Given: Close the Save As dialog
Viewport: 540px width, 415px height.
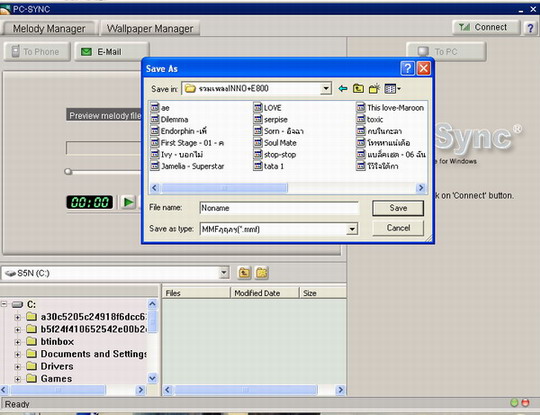Looking at the screenshot, I should (x=424, y=68).
